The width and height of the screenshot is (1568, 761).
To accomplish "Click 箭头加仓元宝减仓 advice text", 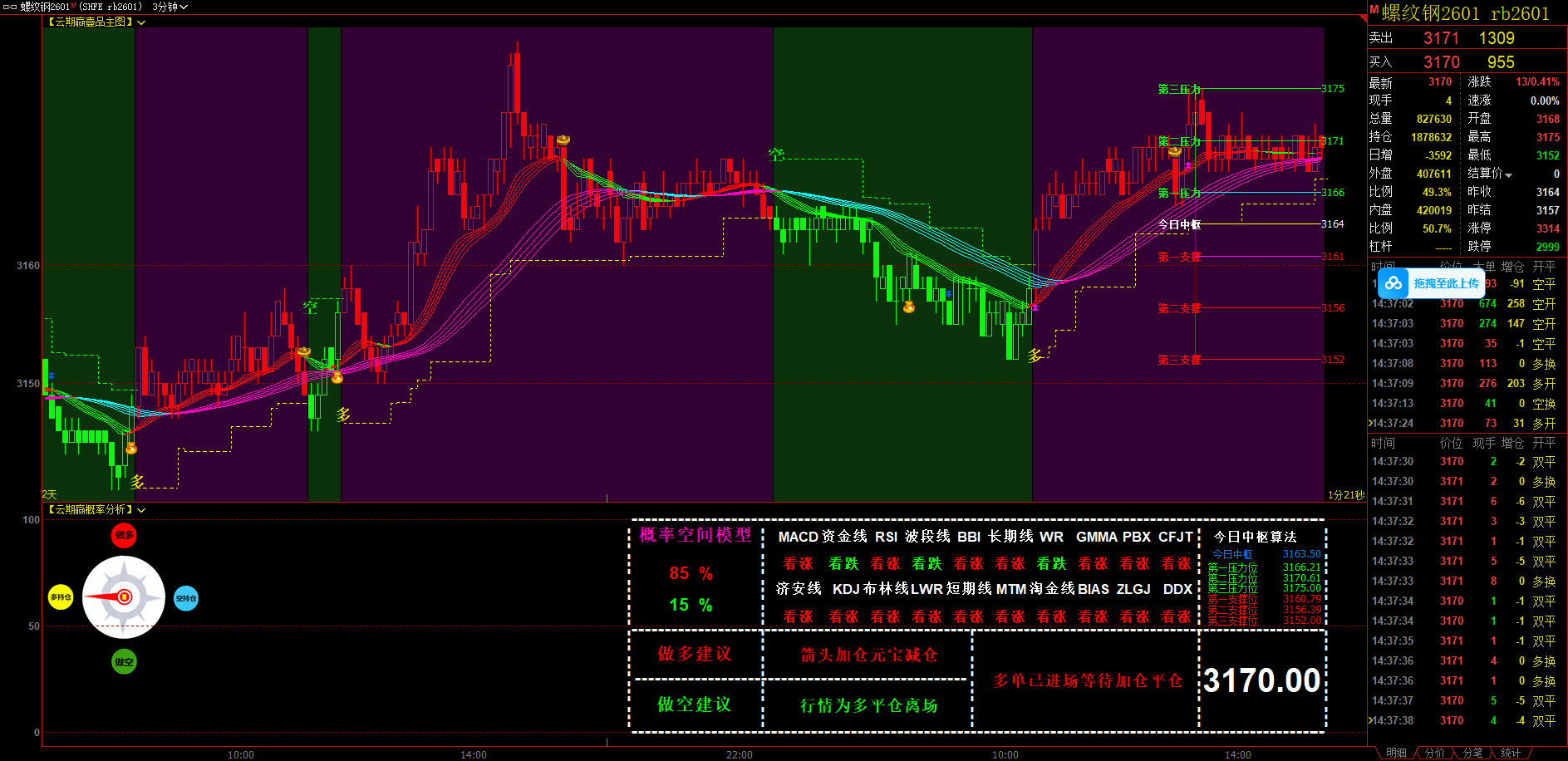I will coord(868,655).
